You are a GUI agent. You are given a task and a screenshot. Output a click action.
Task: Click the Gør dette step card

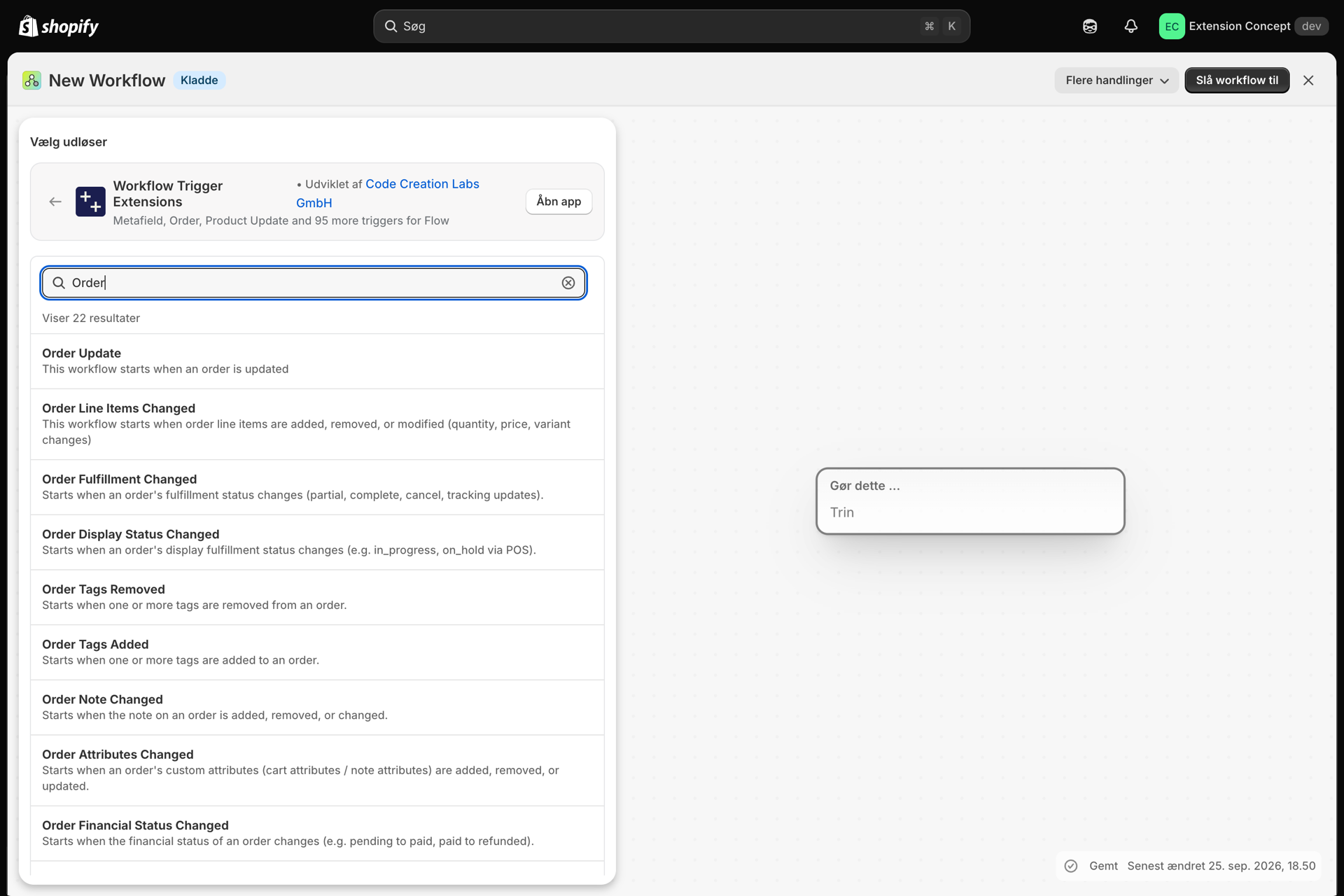970,501
